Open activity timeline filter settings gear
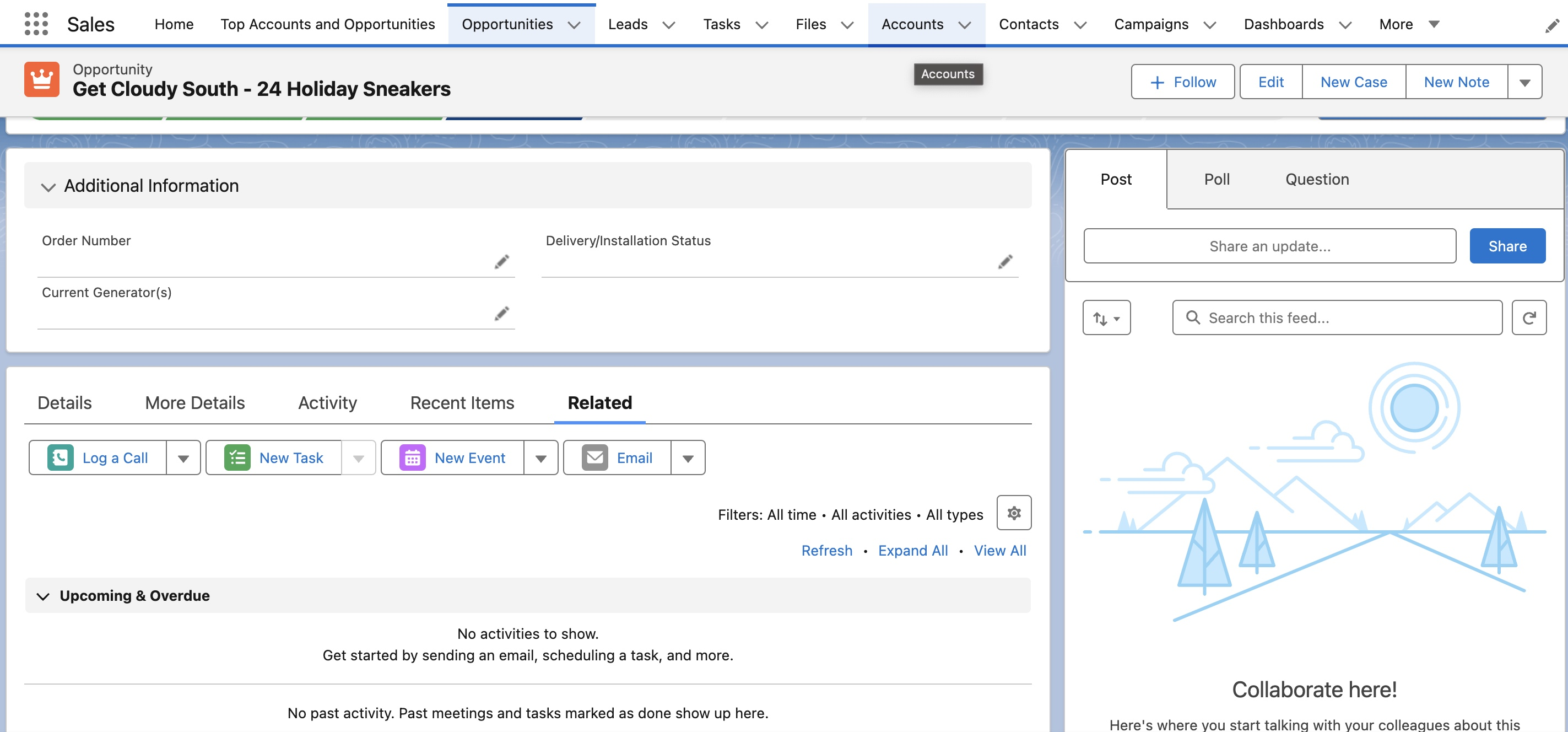 [x=1014, y=513]
